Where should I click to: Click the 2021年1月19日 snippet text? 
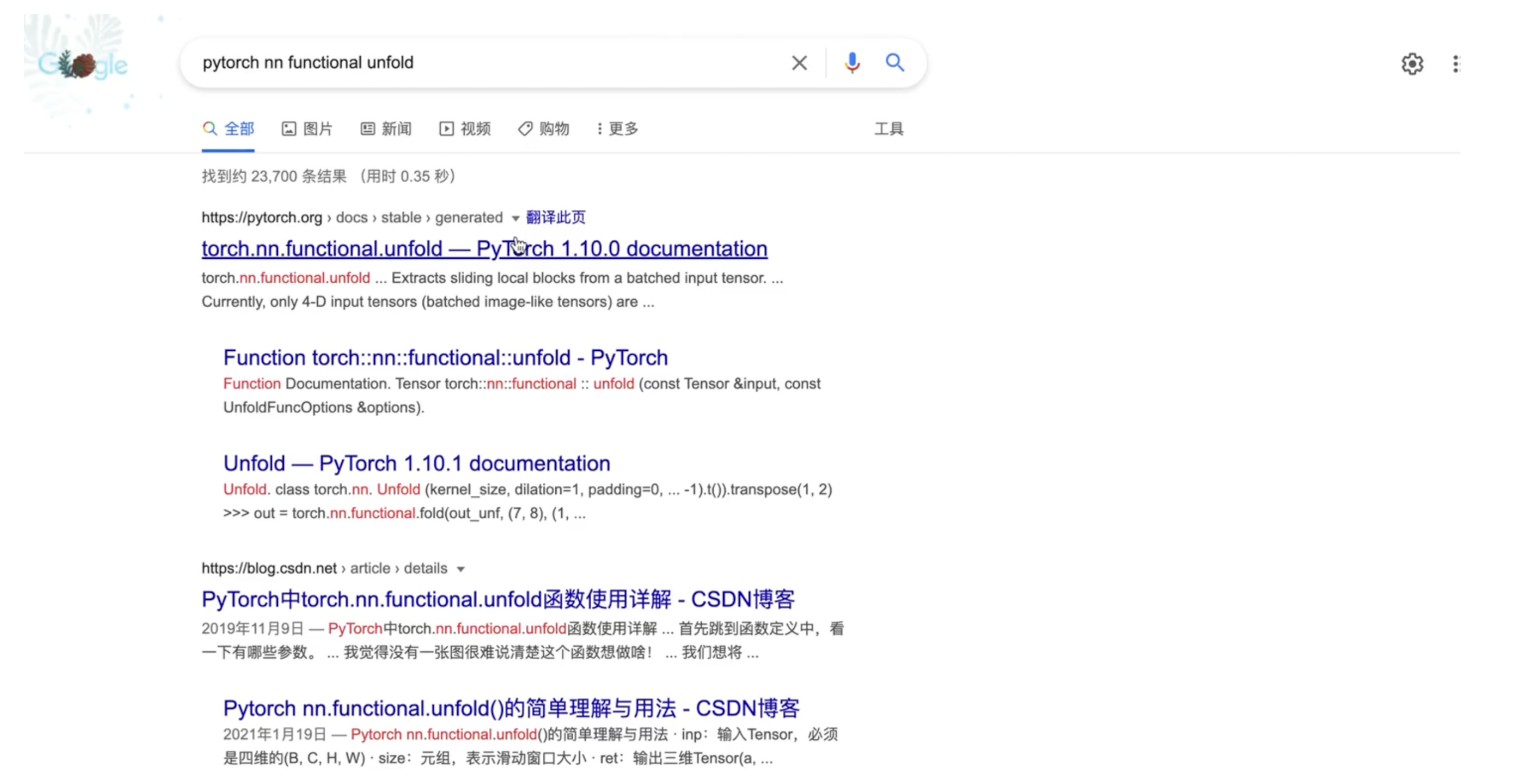530,747
